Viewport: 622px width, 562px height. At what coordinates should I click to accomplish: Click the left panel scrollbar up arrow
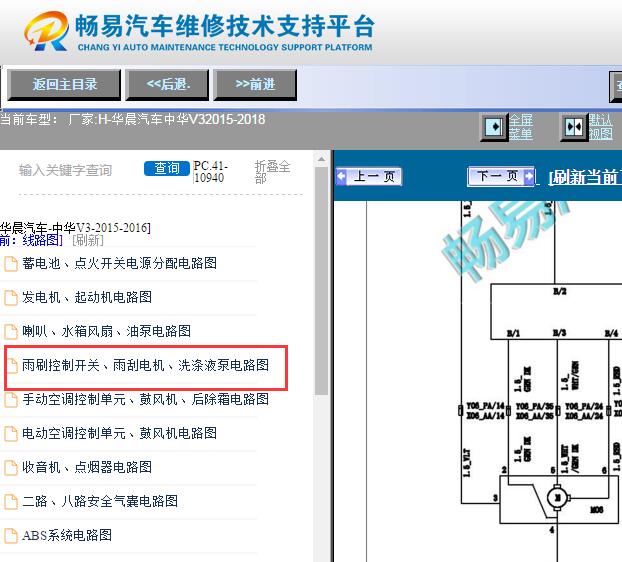321,159
